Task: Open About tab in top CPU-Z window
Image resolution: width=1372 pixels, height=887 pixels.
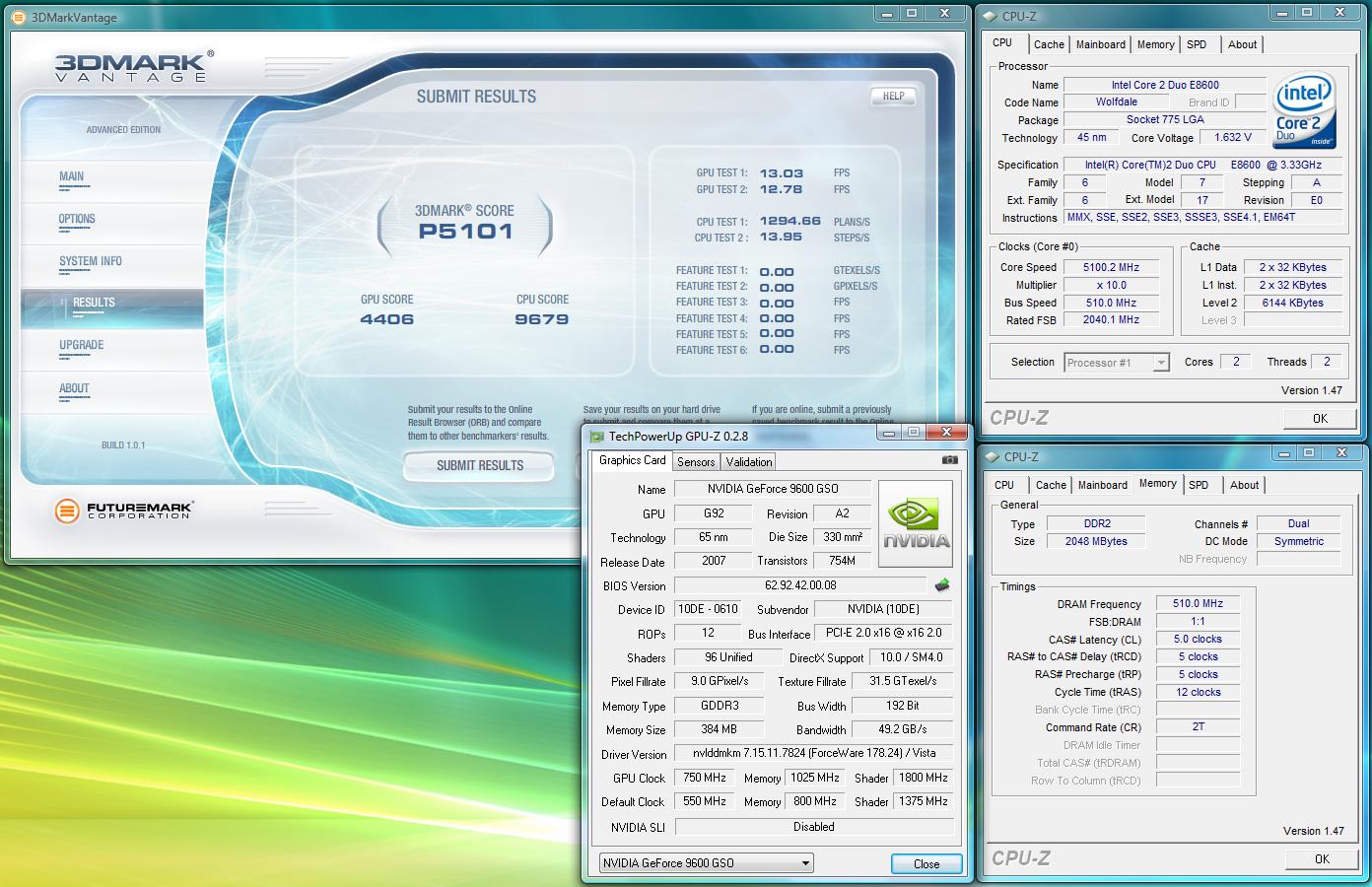Action: 1243,44
